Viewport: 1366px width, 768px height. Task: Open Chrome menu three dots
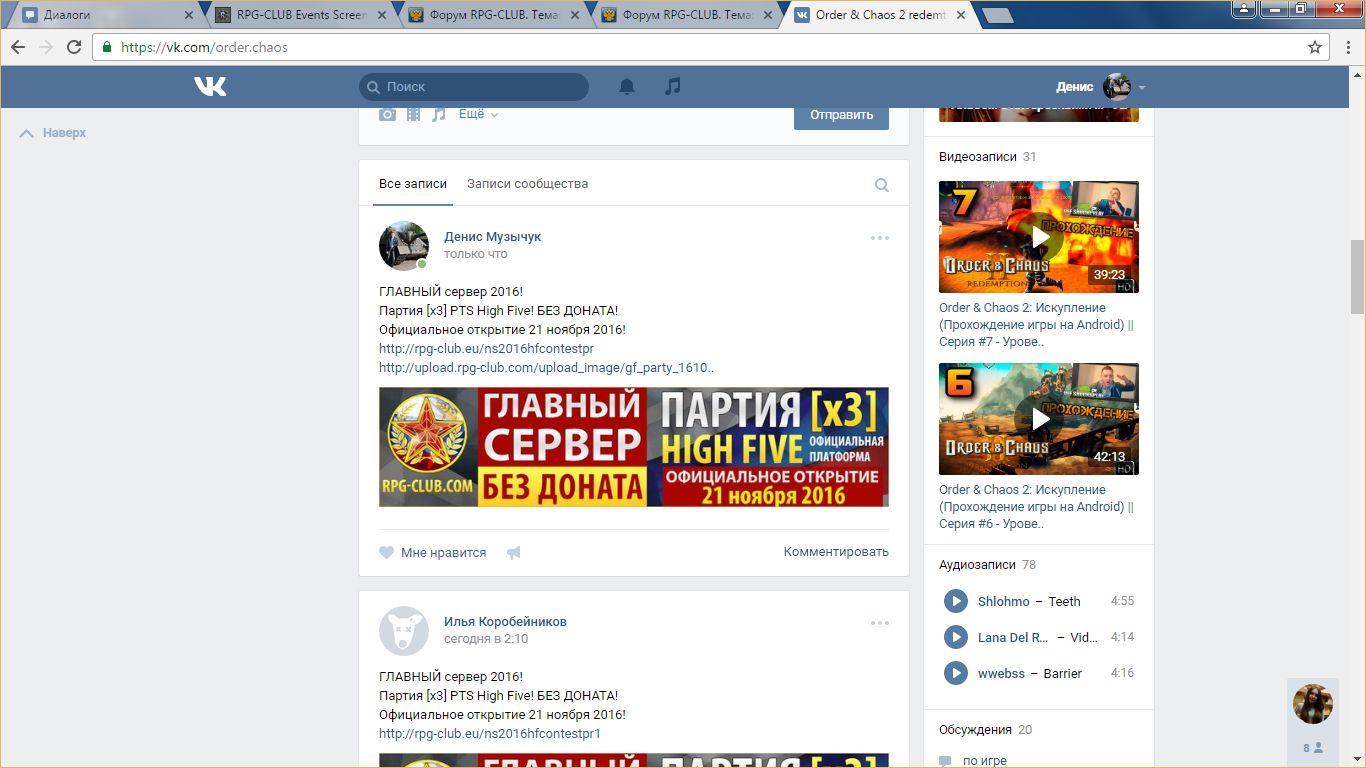pyautogui.click(x=1348, y=47)
